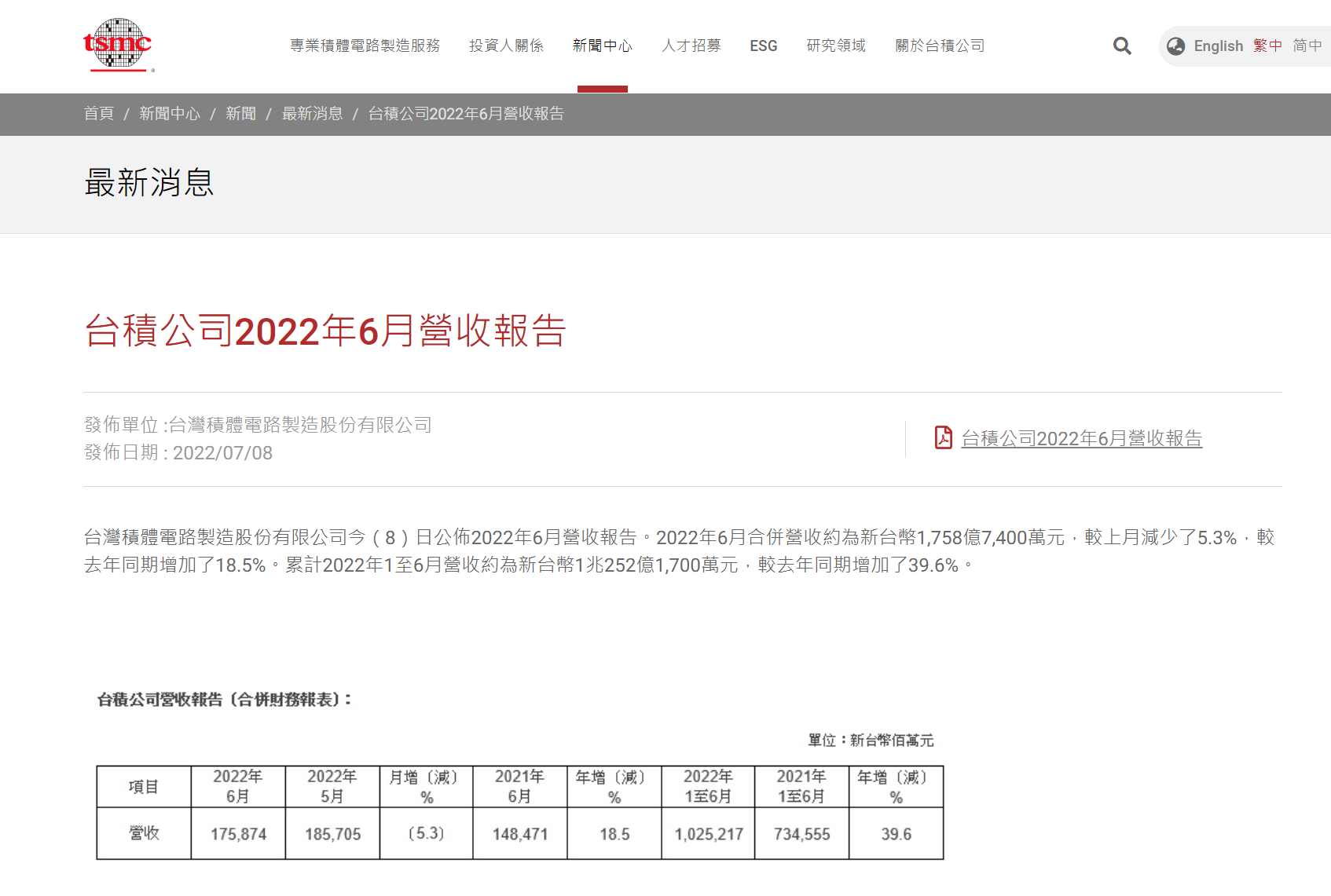Select the 營收 row in the revenue table

point(143,834)
